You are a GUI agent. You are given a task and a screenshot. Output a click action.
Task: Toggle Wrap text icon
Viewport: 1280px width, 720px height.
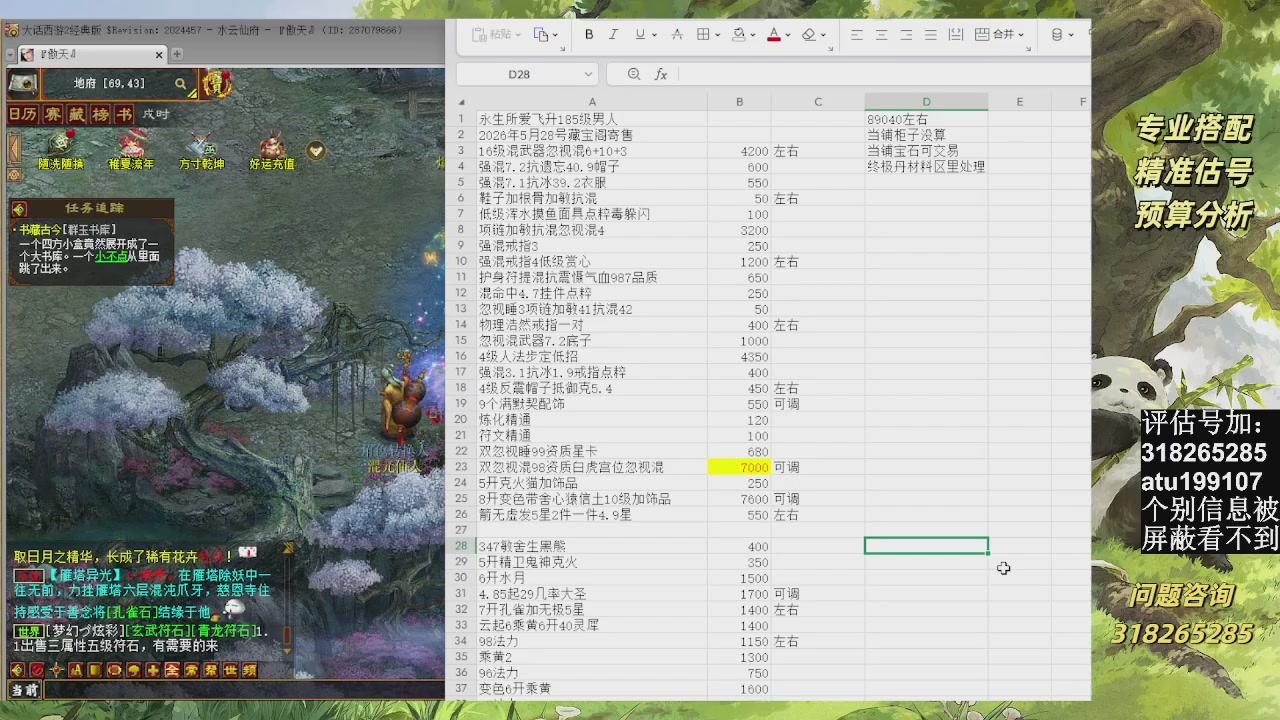pyautogui.click(x=956, y=34)
